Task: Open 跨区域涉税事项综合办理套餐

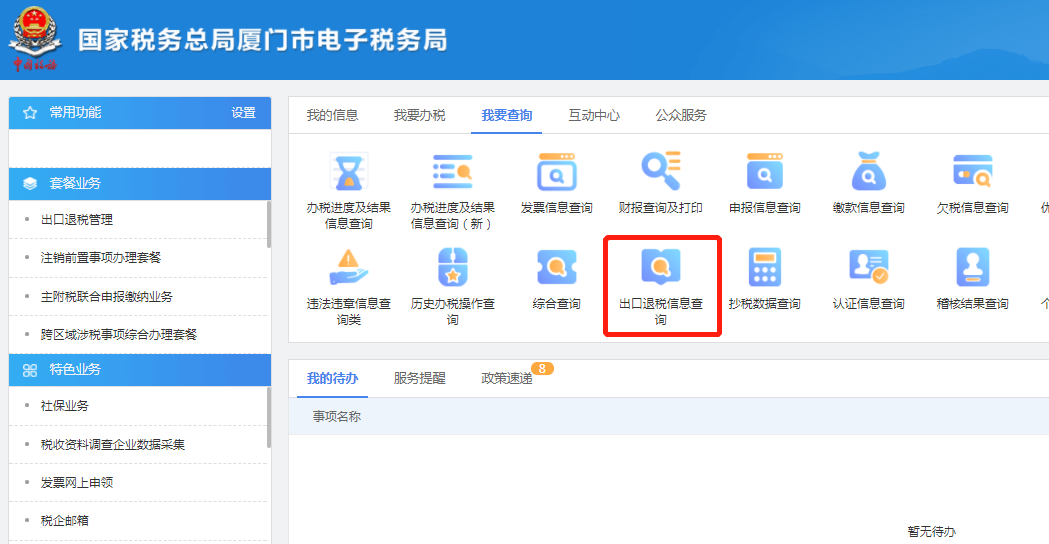Action: (x=118, y=335)
